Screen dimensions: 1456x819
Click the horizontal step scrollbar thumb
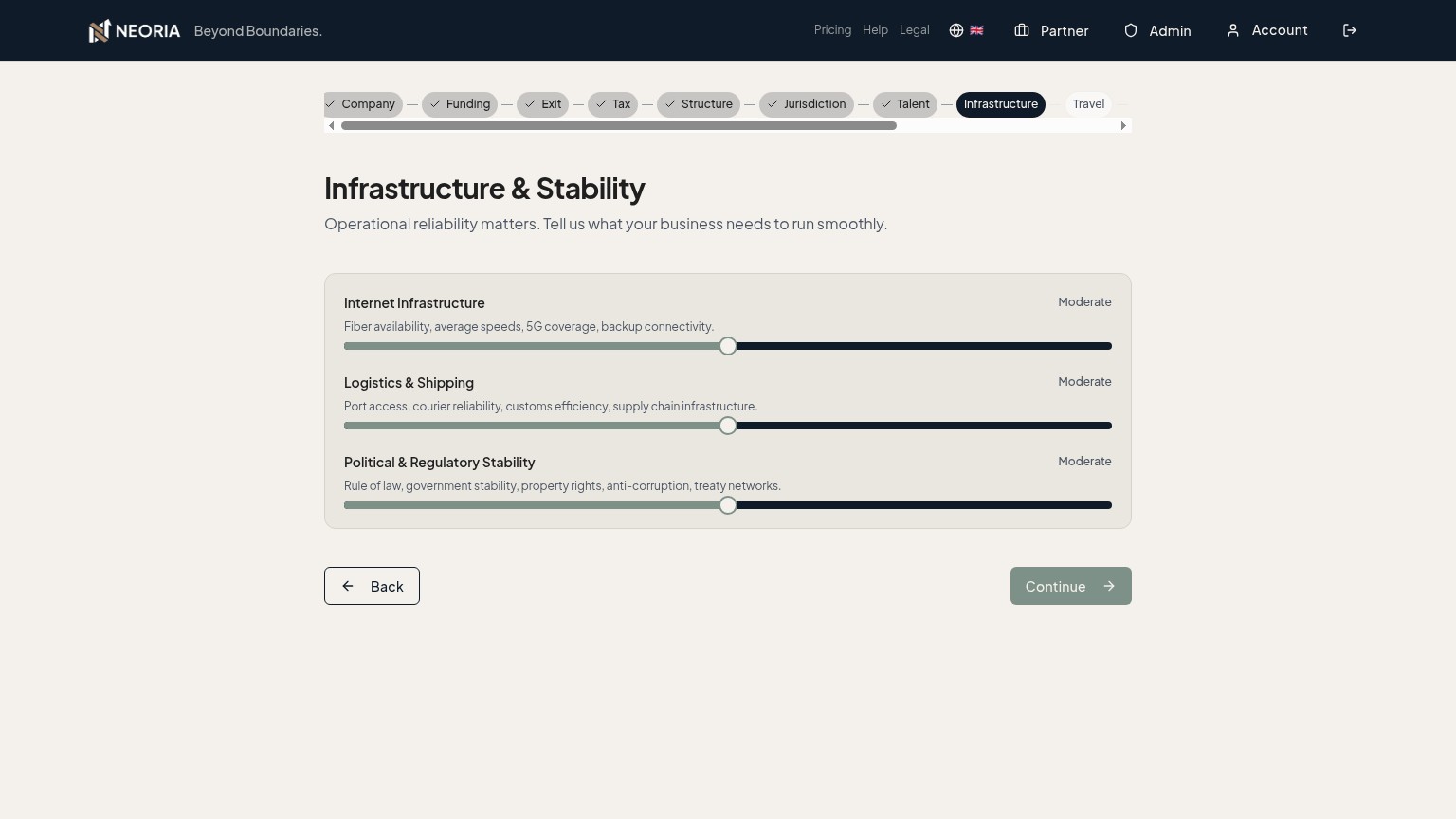(x=619, y=126)
